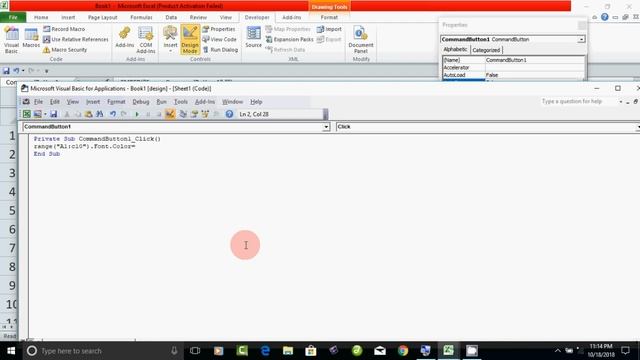Click Find binoculars icon in VBA toolbar
Viewport: 640px width, 360px height.
[99, 114]
